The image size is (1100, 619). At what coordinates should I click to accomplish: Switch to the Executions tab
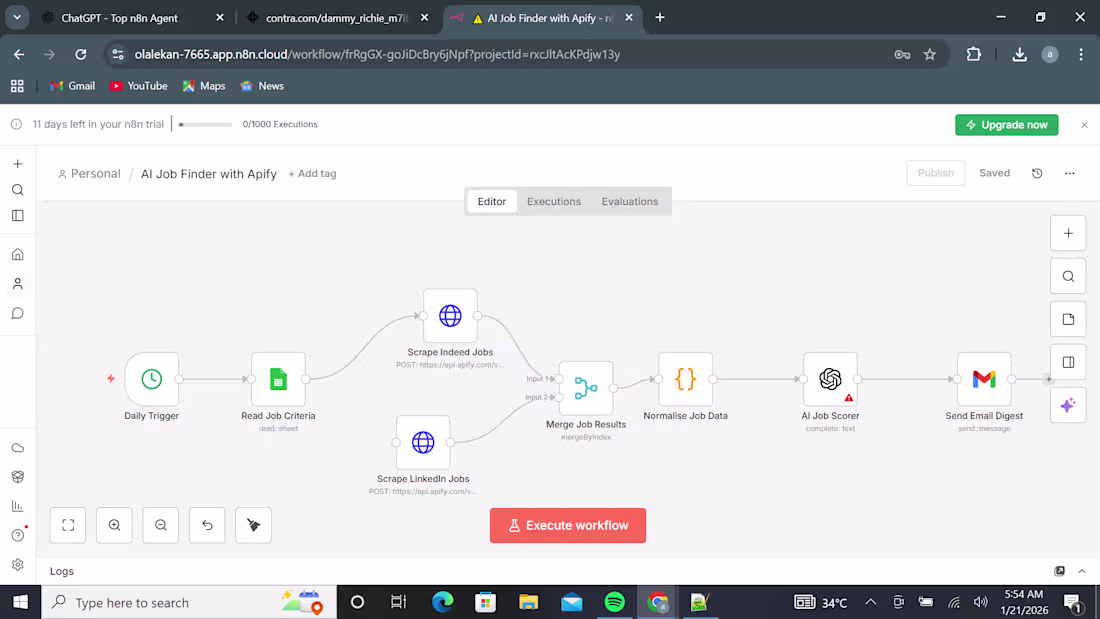(x=554, y=201)
